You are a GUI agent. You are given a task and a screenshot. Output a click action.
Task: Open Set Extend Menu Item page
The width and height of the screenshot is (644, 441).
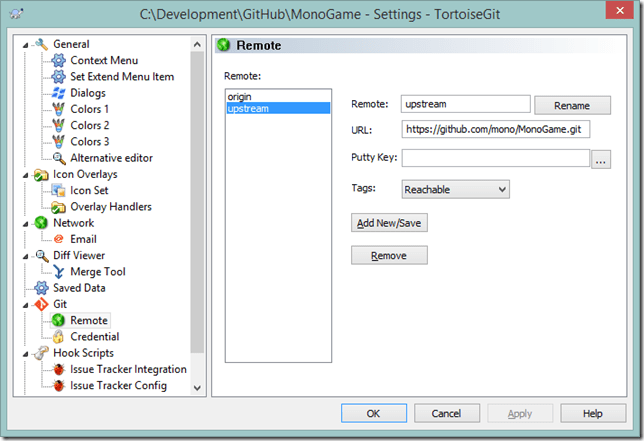point(122,77)
